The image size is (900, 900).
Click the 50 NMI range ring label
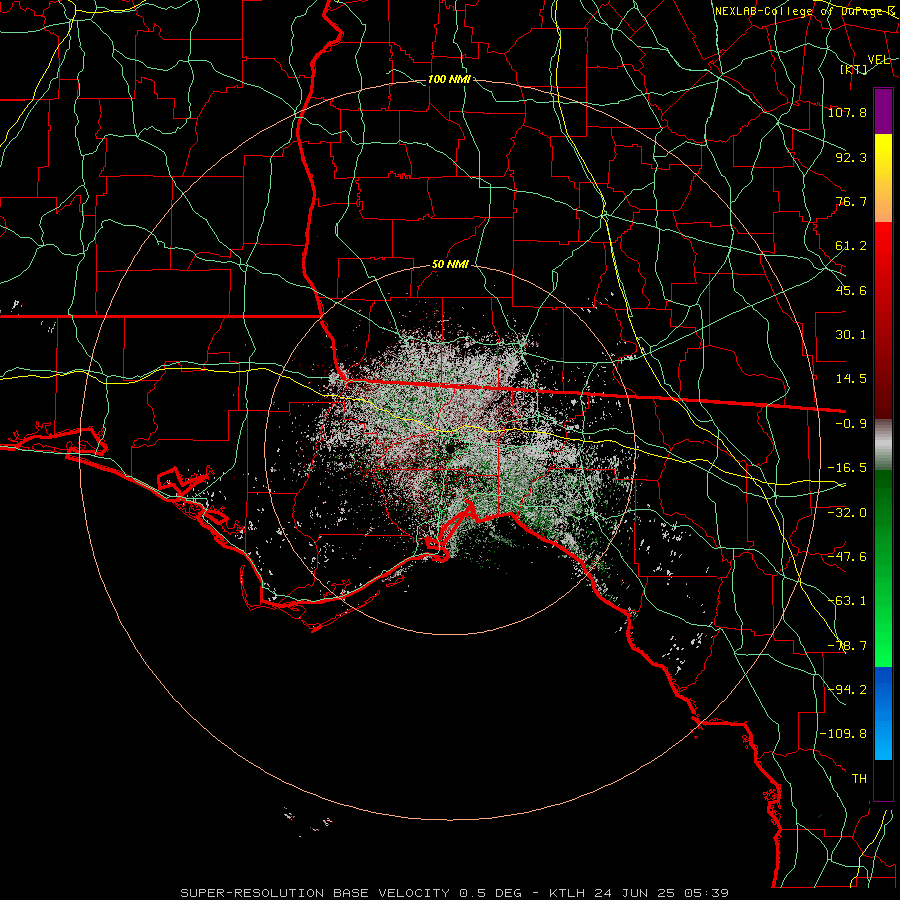(x=450, y=265)
